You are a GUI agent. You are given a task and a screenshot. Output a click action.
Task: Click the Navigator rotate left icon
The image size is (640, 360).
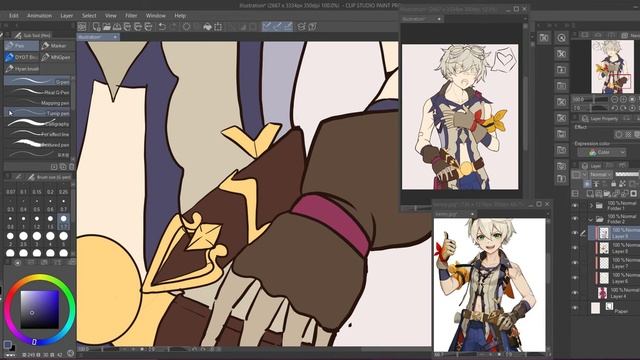tap(615, 108)
